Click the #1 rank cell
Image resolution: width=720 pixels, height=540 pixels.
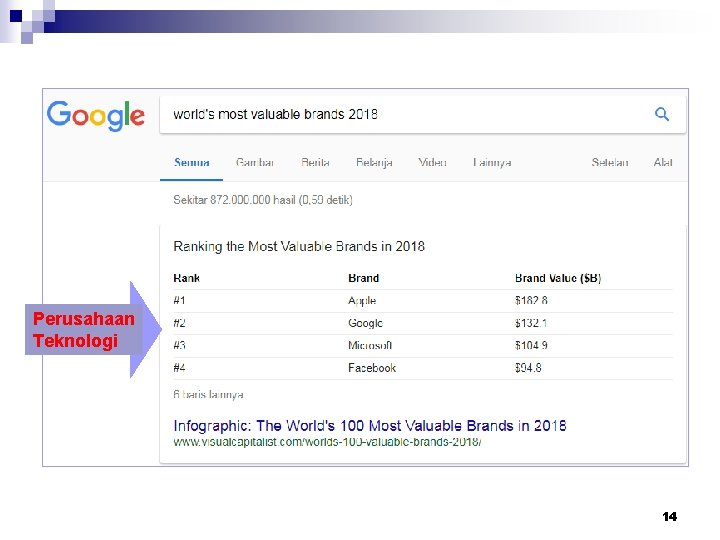tap(179, 301)
